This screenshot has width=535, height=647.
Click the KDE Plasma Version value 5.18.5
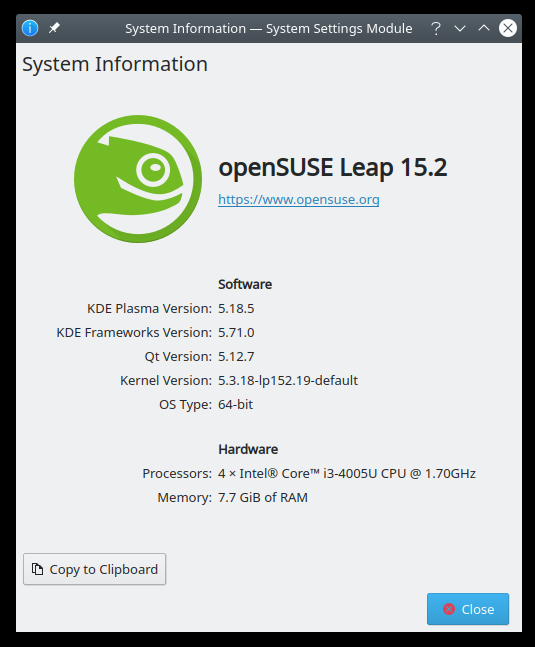236,309
